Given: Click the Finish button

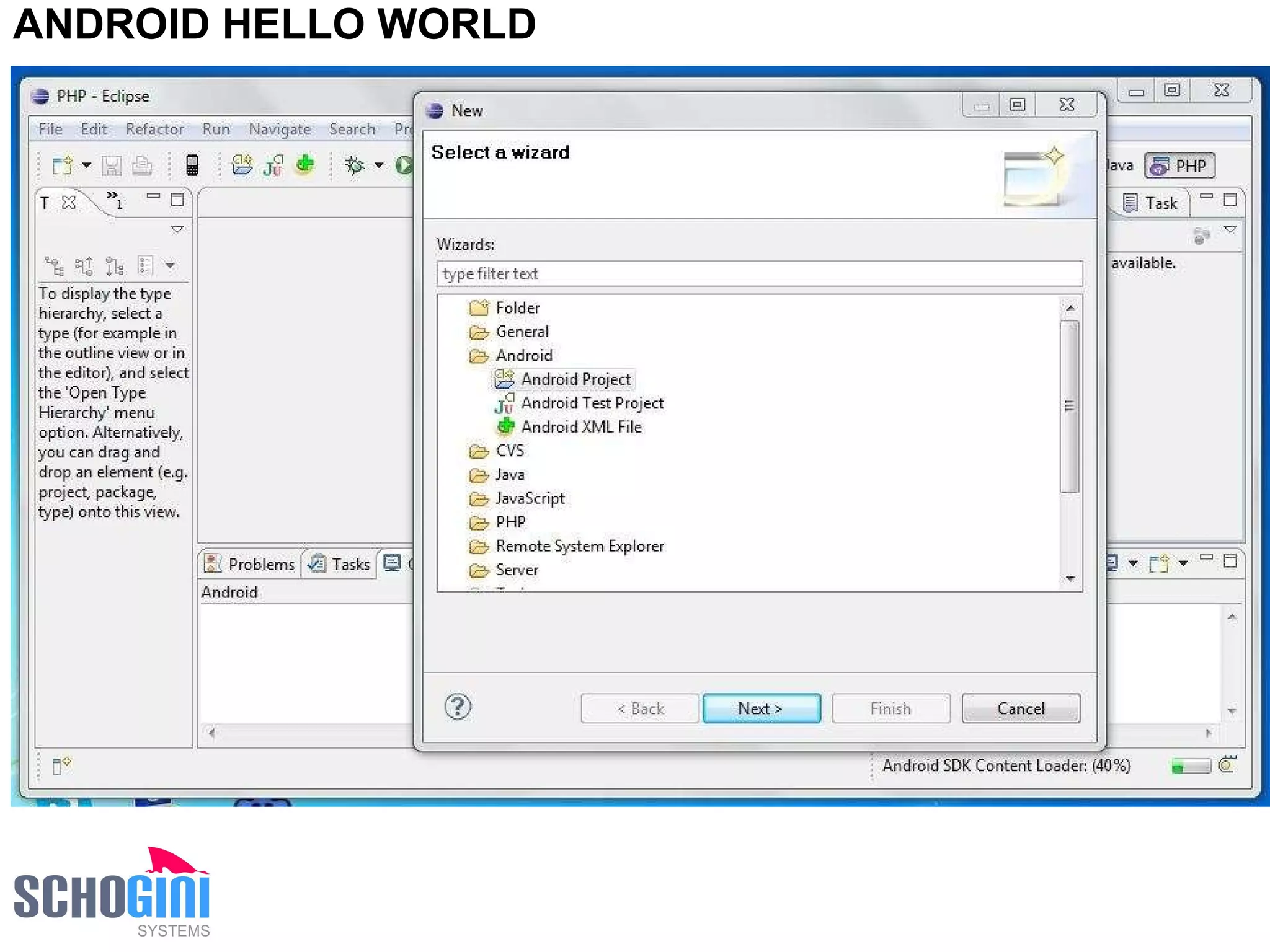Looking at the screenshot, I should 891,708.
